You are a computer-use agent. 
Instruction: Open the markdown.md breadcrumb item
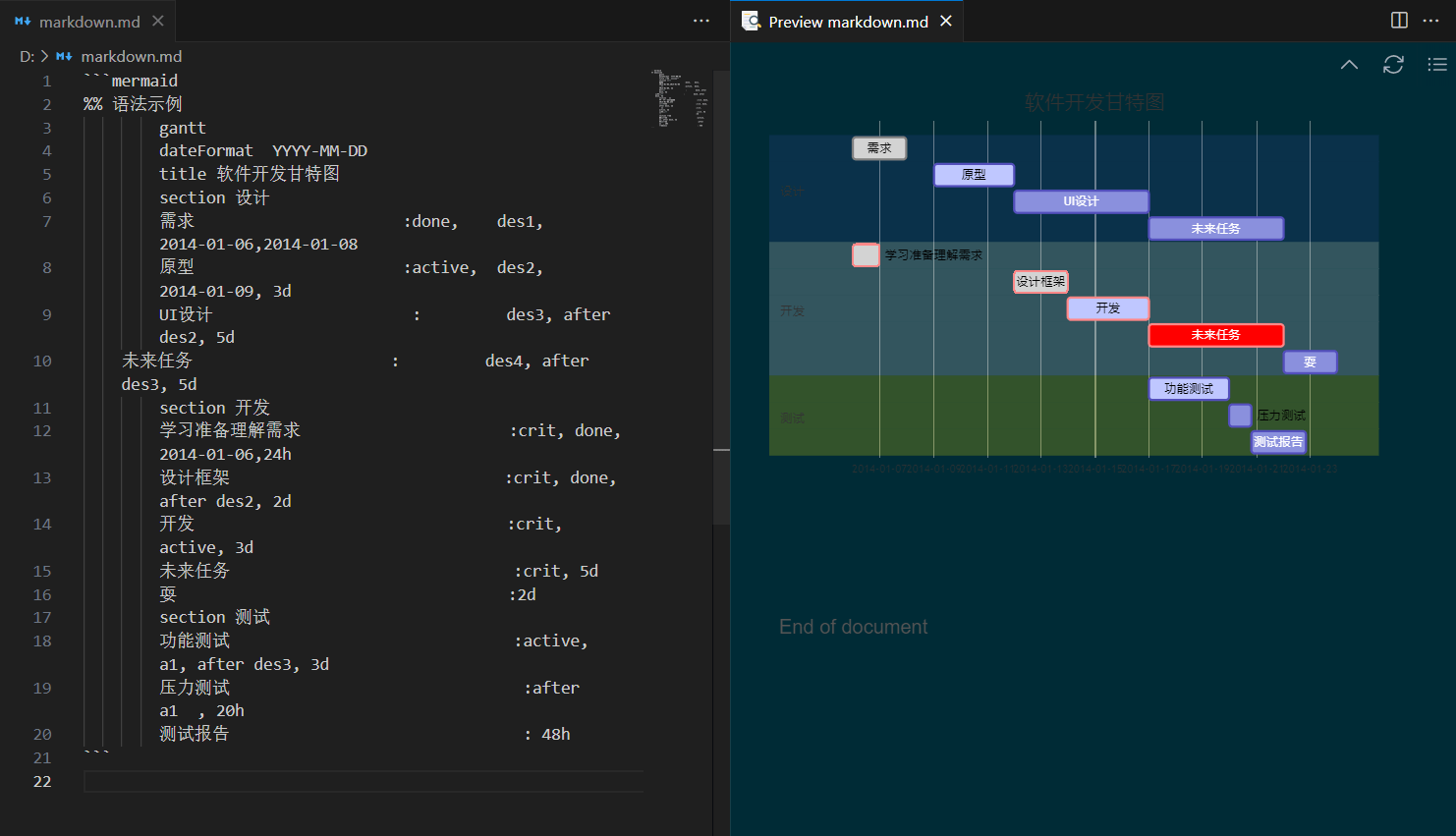[131, 57]
